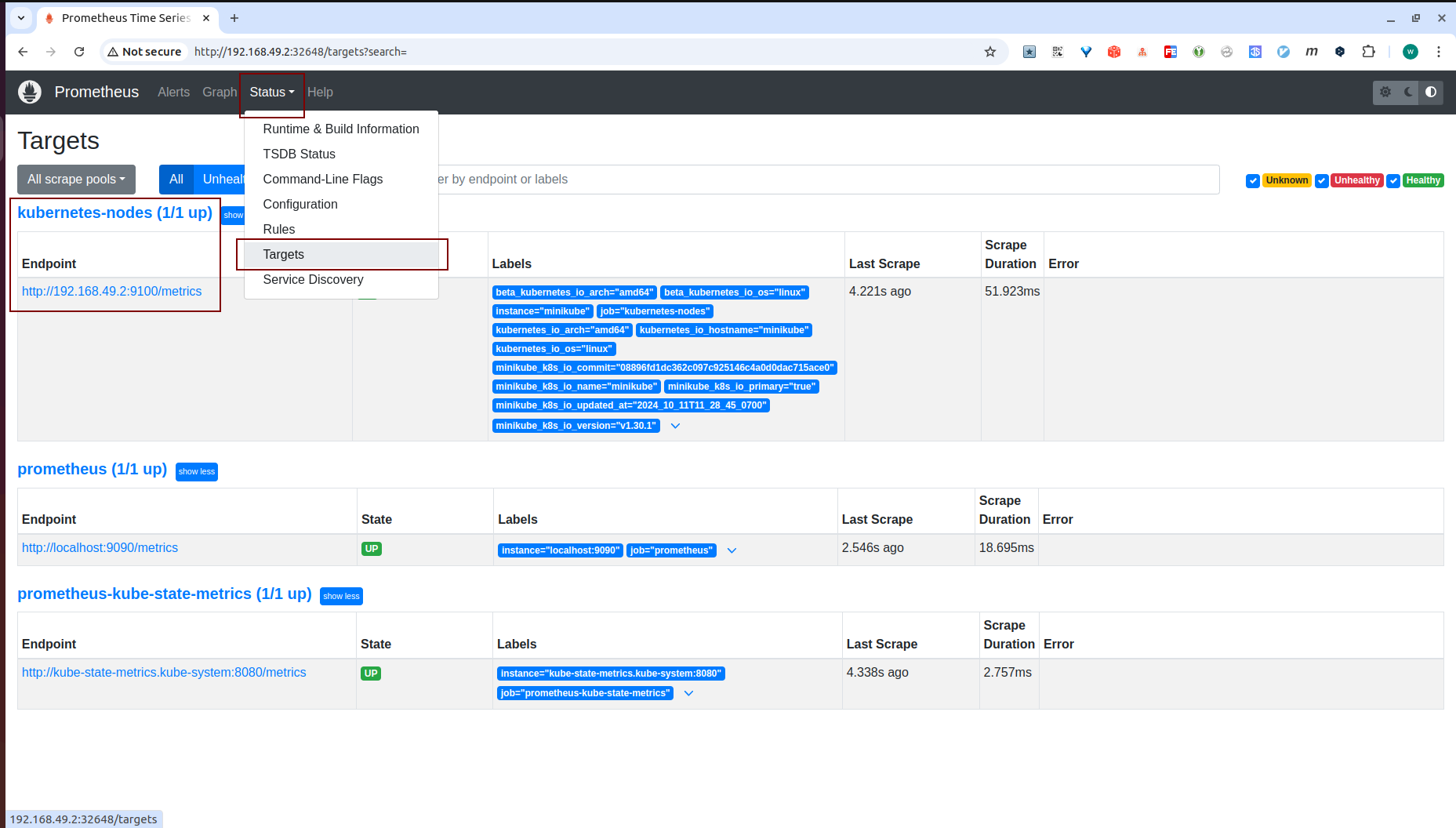Open Runtime & Build Information
Image resolution: width=1456 pixels, height=828 pixels.
coord(341,129)
